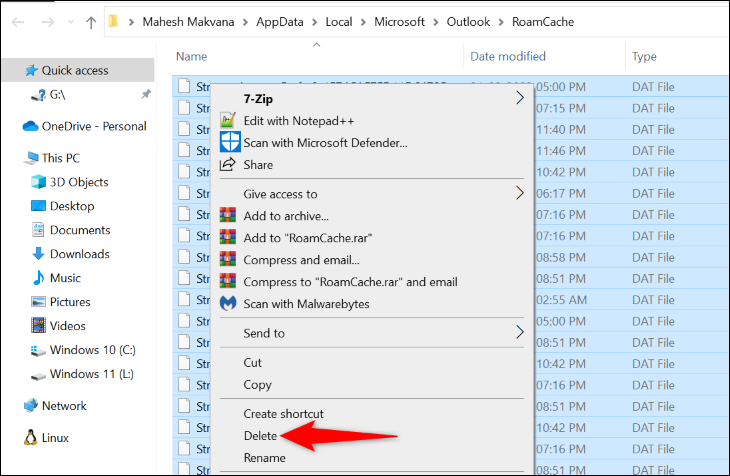This screenshot has width=730, height=476.
Task: Click the Notepad++ icon in context menu
Action: click(x=228, y=121)
